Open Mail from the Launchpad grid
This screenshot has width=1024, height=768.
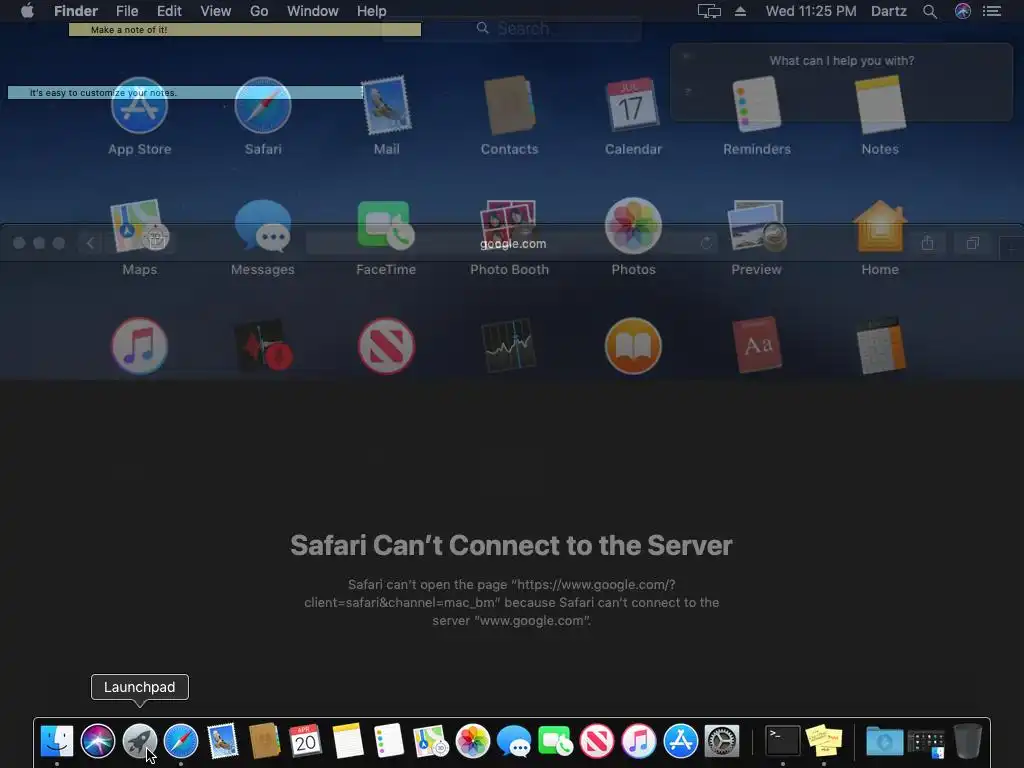coord(386,106)
